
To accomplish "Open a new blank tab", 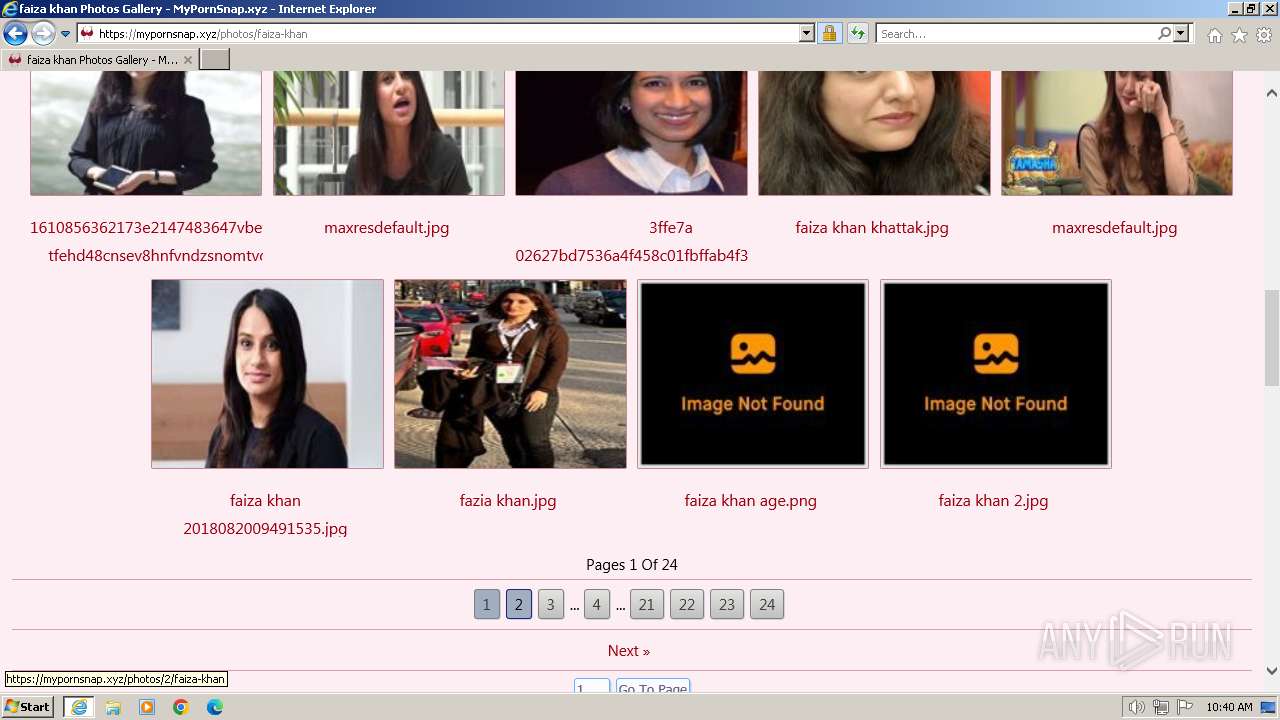I will pyautogui.click(x=215, y=60).
